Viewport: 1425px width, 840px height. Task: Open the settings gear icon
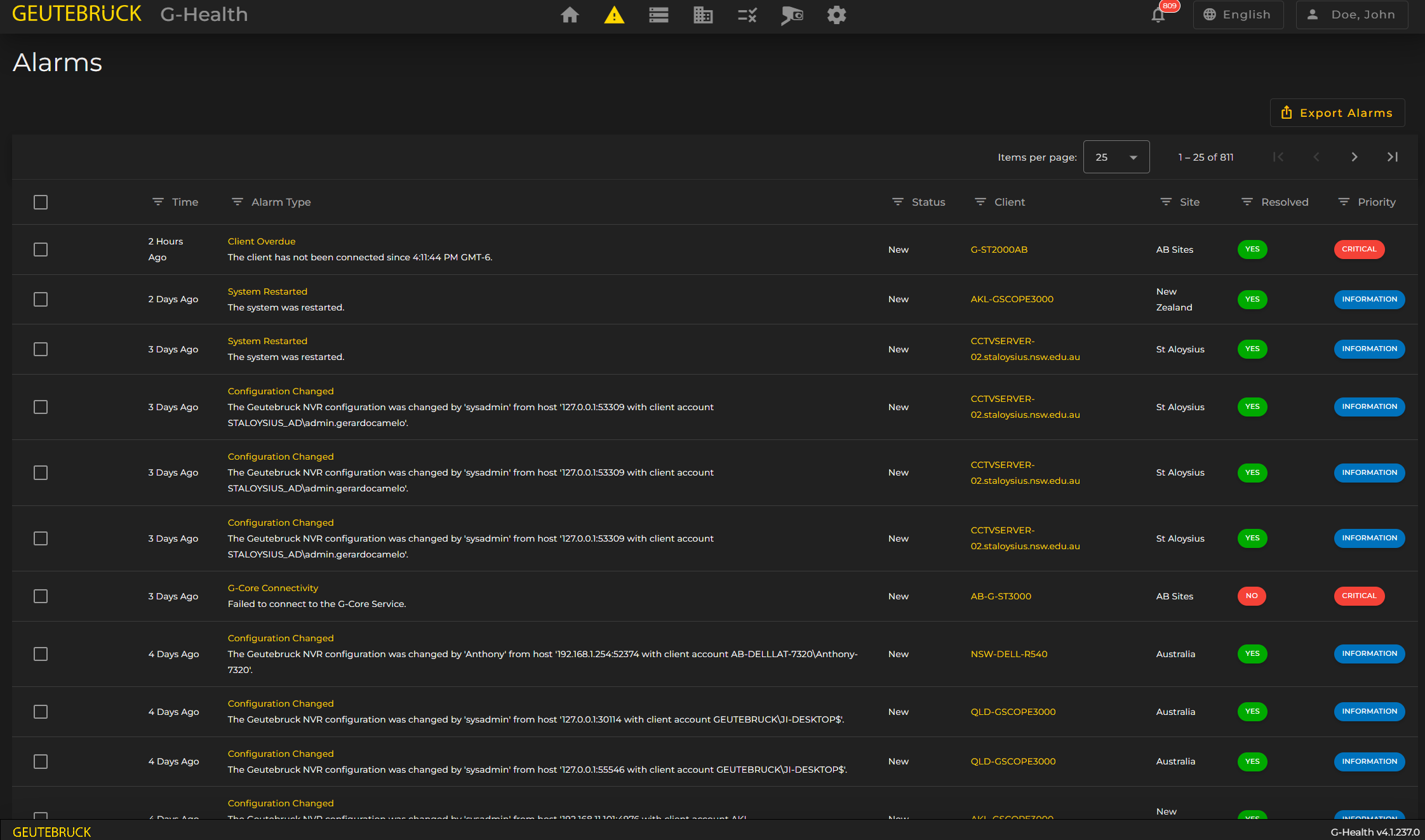coord(836,15)
